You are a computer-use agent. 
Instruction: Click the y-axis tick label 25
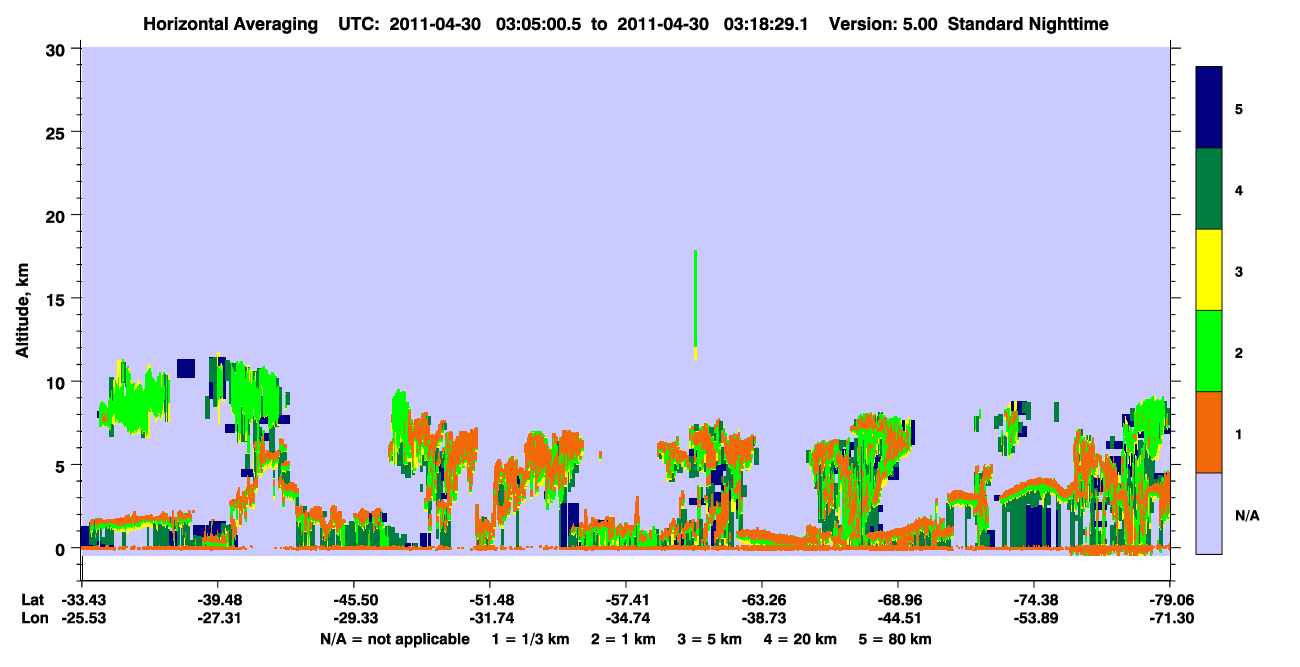click(57, 132)
